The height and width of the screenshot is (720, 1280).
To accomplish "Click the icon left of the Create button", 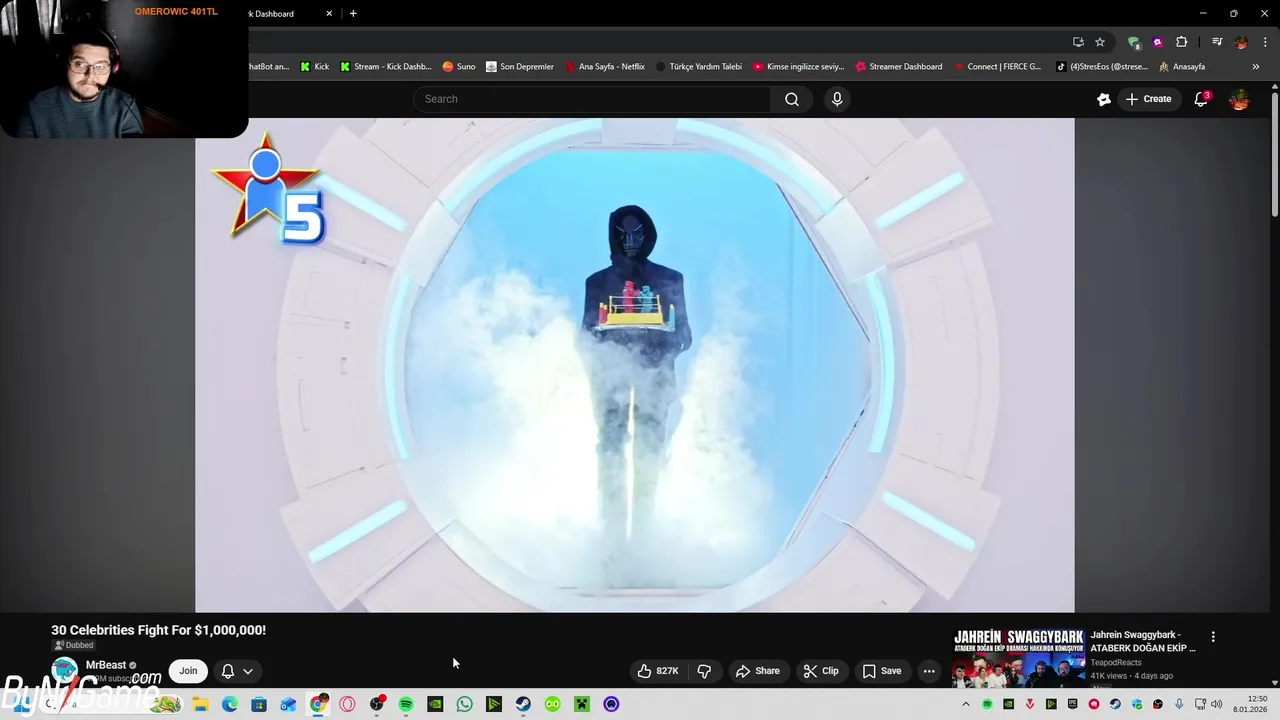I will click(1104, 99).
